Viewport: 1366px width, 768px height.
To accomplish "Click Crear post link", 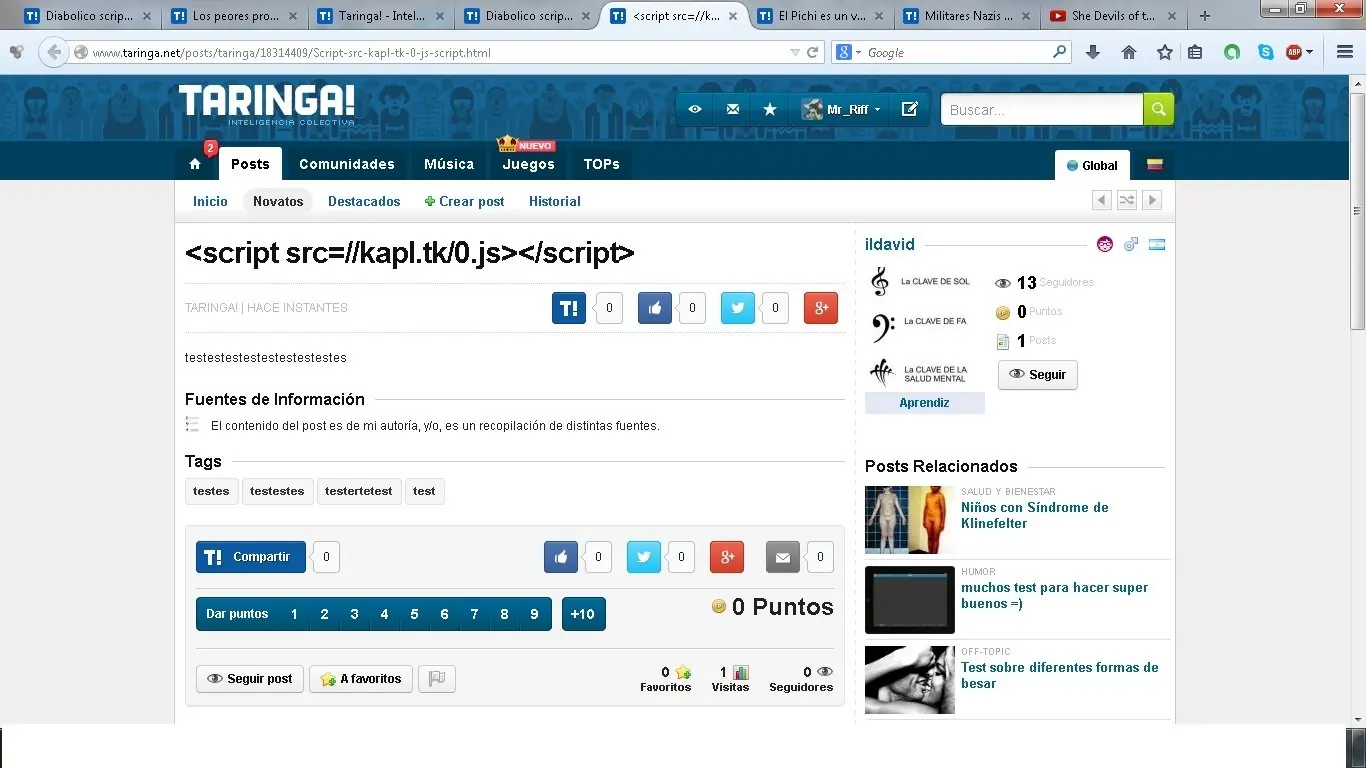I will (464, 201).
